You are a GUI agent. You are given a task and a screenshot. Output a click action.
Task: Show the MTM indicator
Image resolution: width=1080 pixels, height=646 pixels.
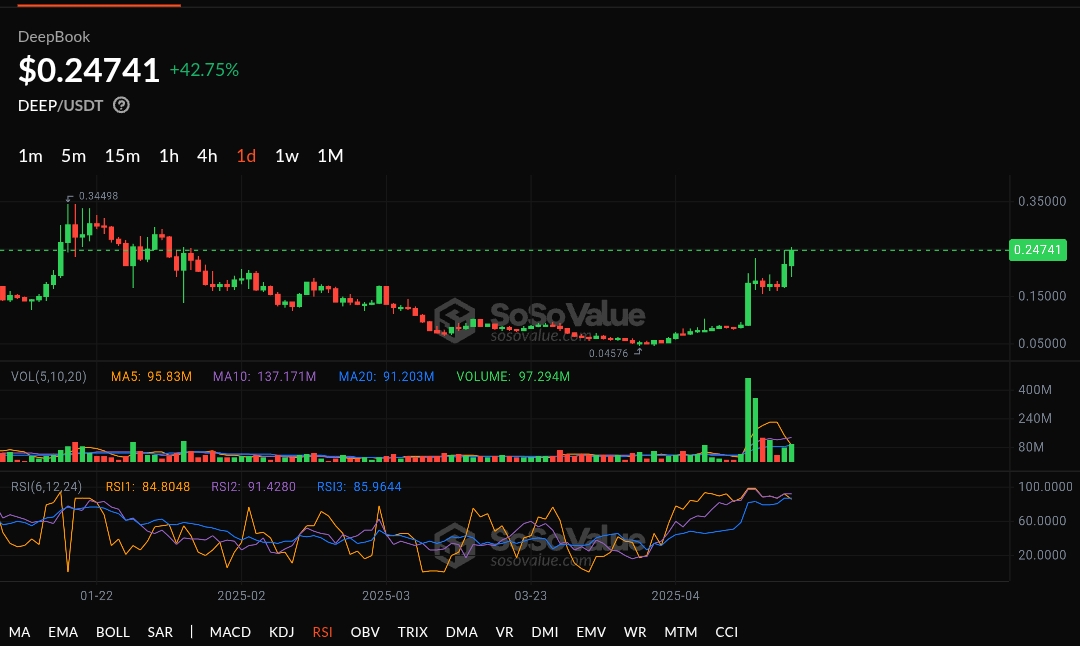pyautogui.click(x=681, y=632)
